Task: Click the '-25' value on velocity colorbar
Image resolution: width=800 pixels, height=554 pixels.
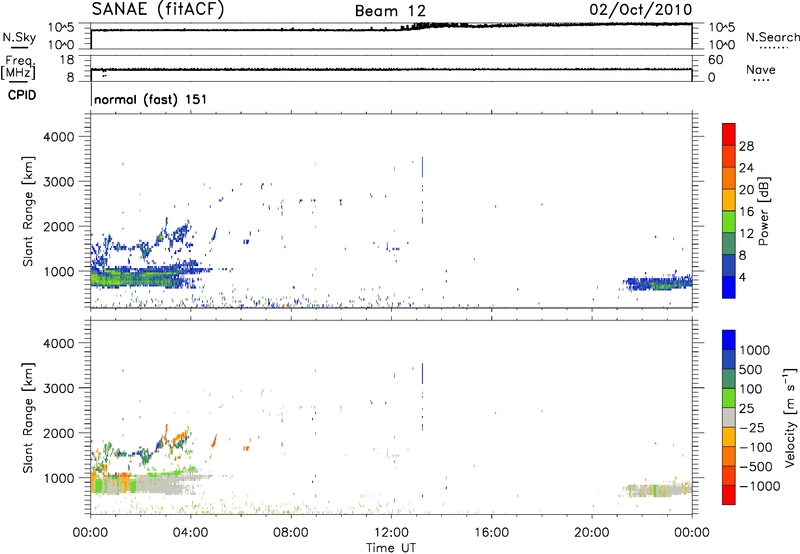Action: point(754,428)
